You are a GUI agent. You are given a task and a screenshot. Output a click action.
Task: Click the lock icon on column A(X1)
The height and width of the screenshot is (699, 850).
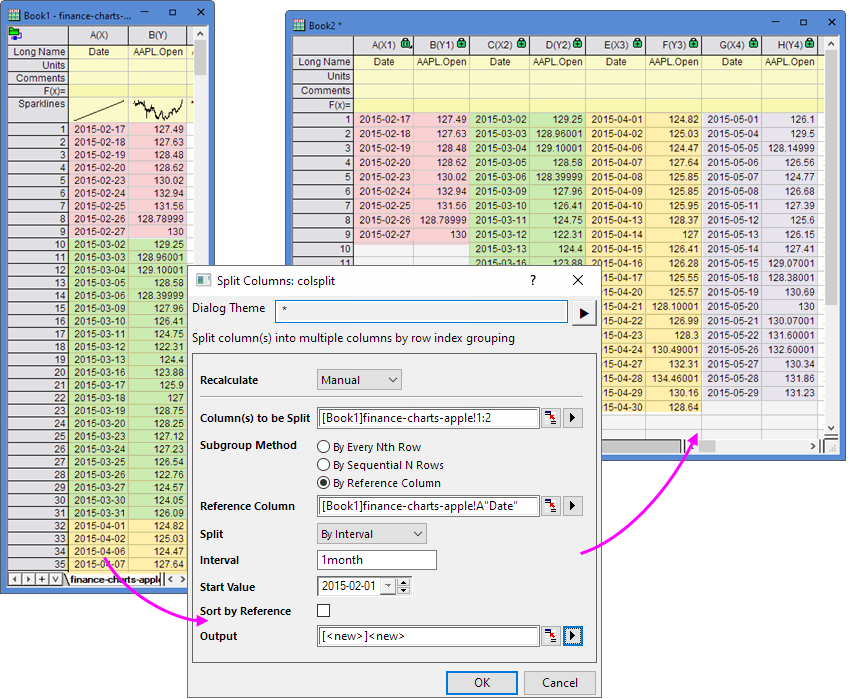[406, 45]
